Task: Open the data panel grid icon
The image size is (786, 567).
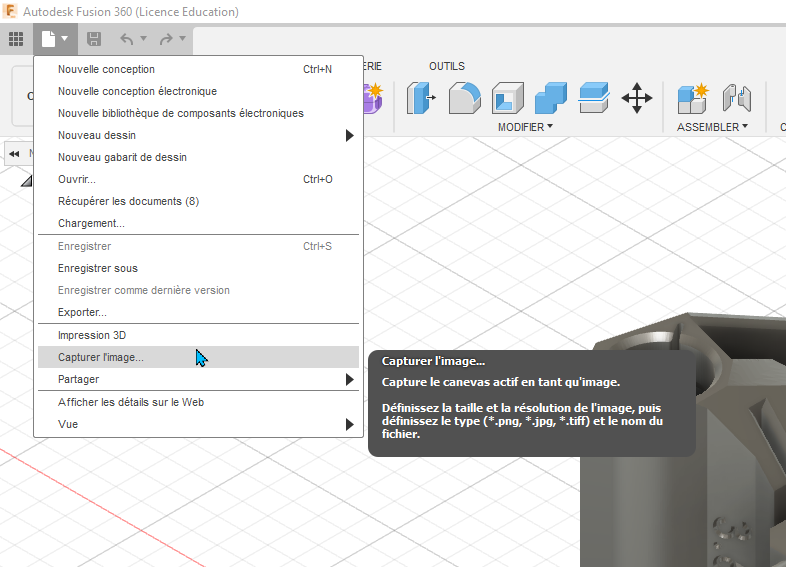Action: pos(16,39)
